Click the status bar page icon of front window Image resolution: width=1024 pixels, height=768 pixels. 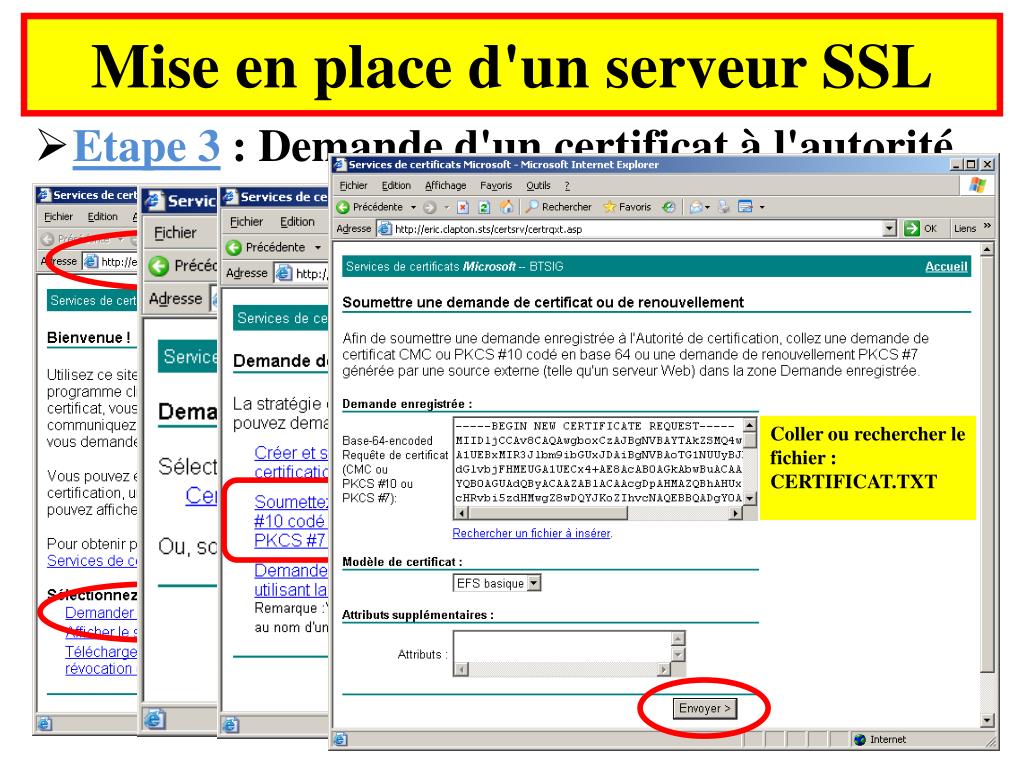coord(340,739)
